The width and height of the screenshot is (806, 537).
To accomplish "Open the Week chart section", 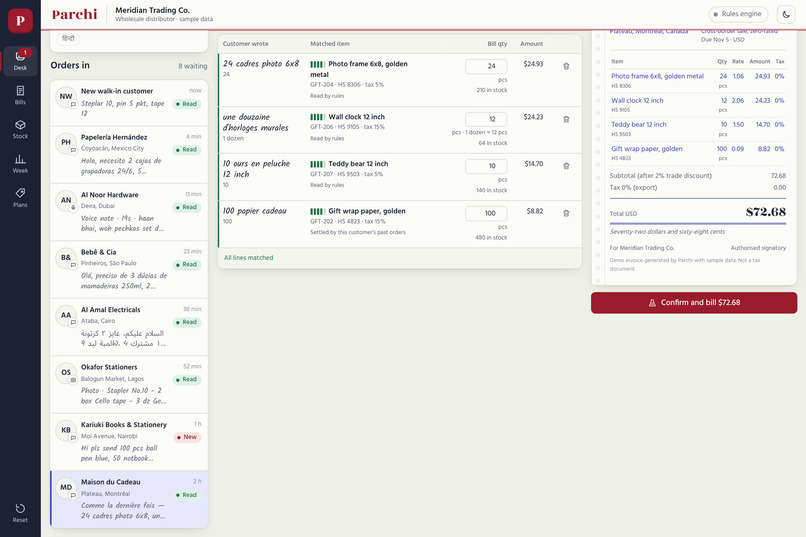I will (20, 163).
